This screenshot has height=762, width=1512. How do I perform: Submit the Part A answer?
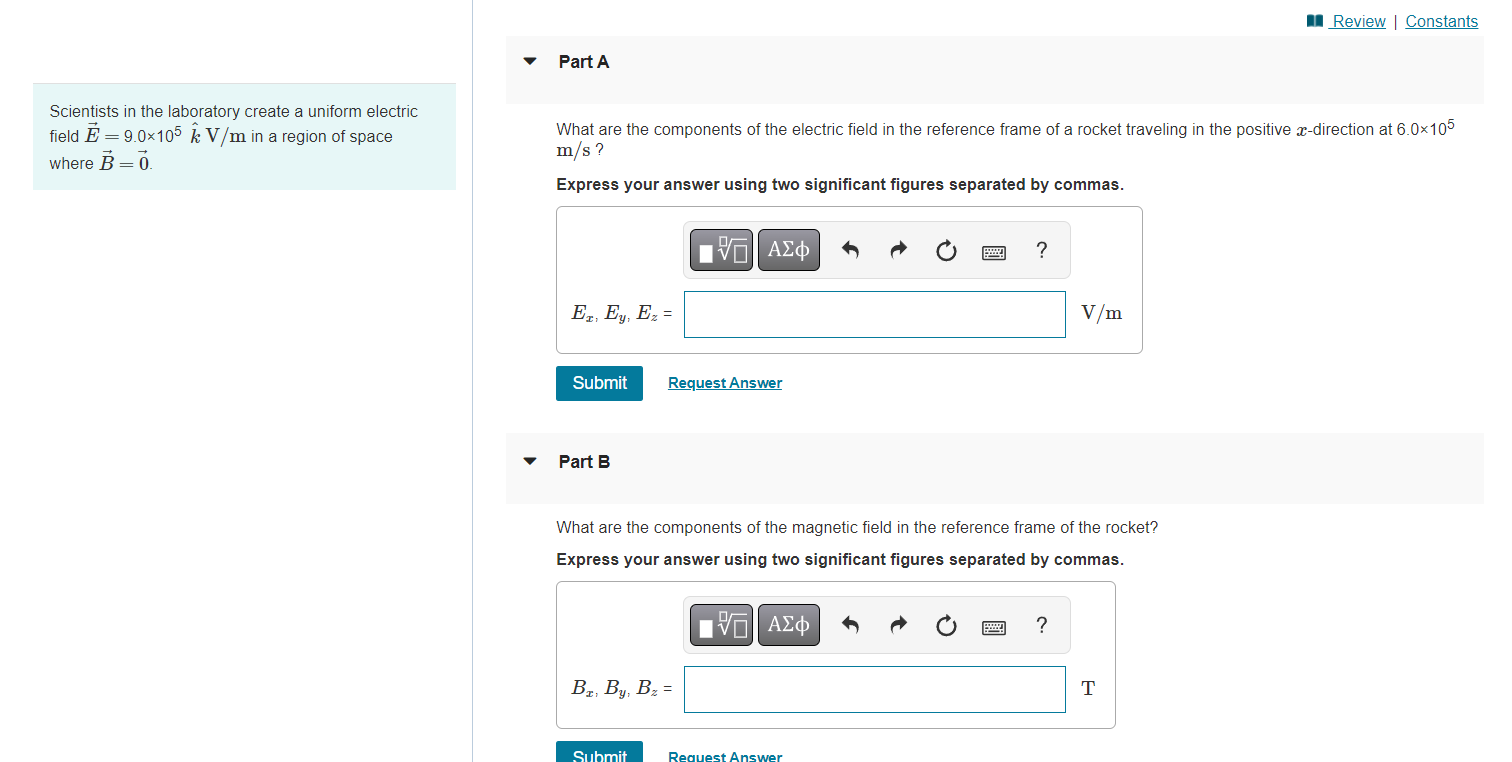coord(599,383)
